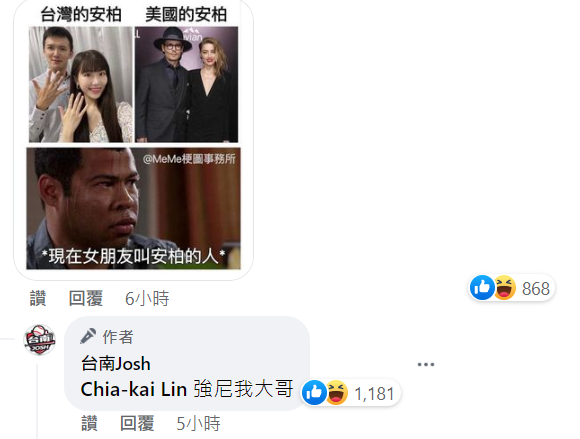Open the three-dot comment options menu
The image size is (580, 439).
click(x=426, y=364)
